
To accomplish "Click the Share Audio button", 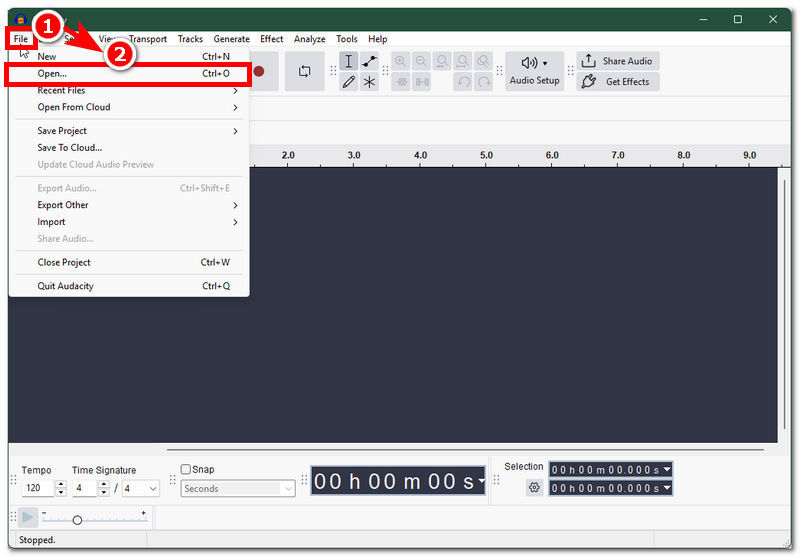I will click(617, 61).
